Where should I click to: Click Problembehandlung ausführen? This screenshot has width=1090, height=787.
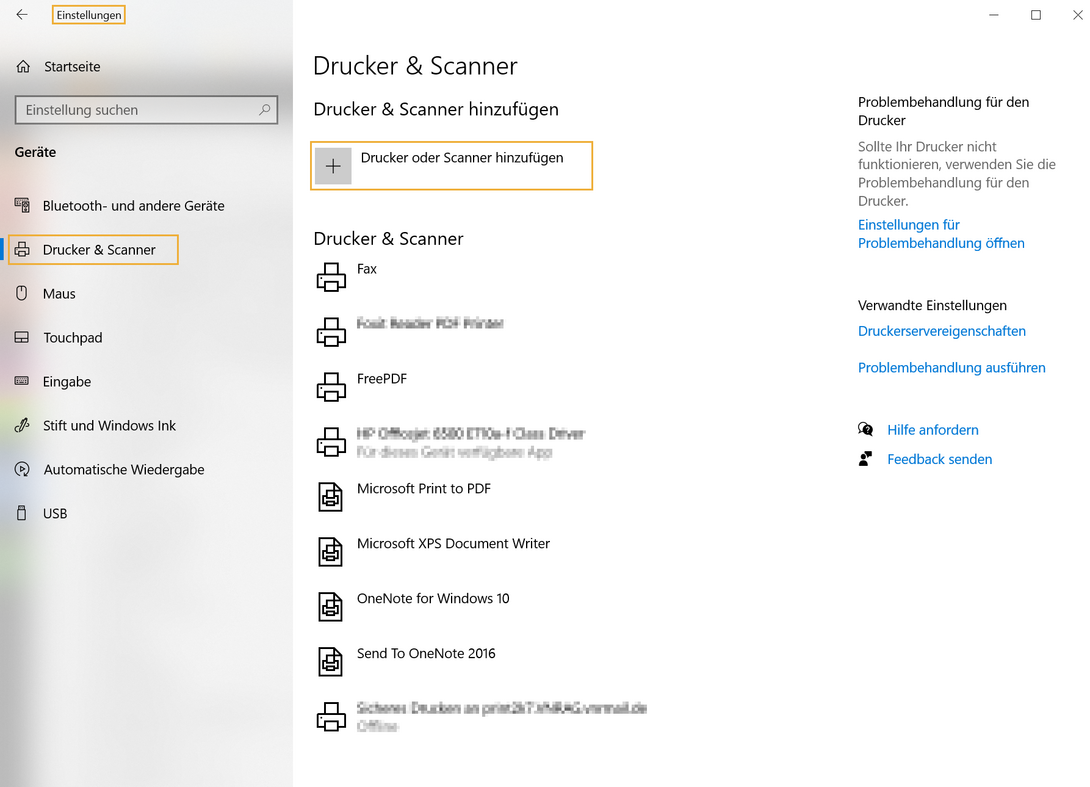click(x=951, y=367)
